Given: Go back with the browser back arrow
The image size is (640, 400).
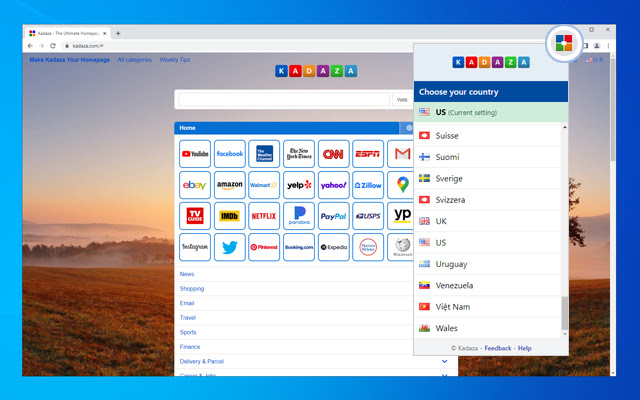Looking at the screenshot, I should click(30, 46).
